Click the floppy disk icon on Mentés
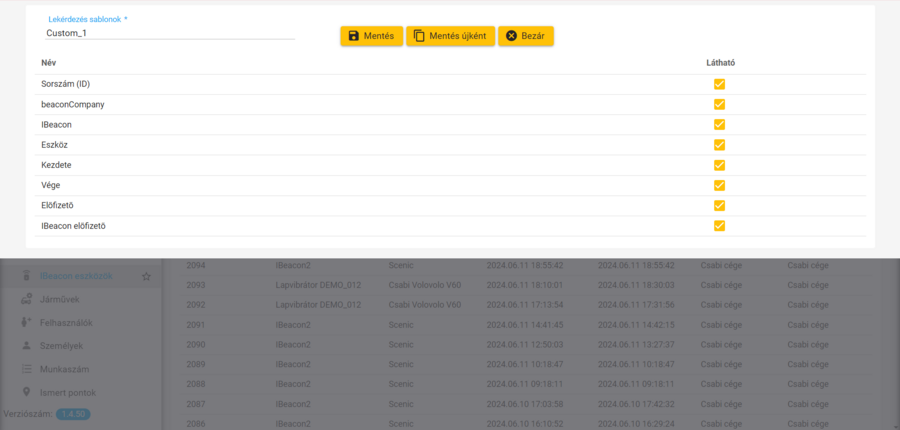Screen dimensions: 900x430 click(x=354, y=36)
